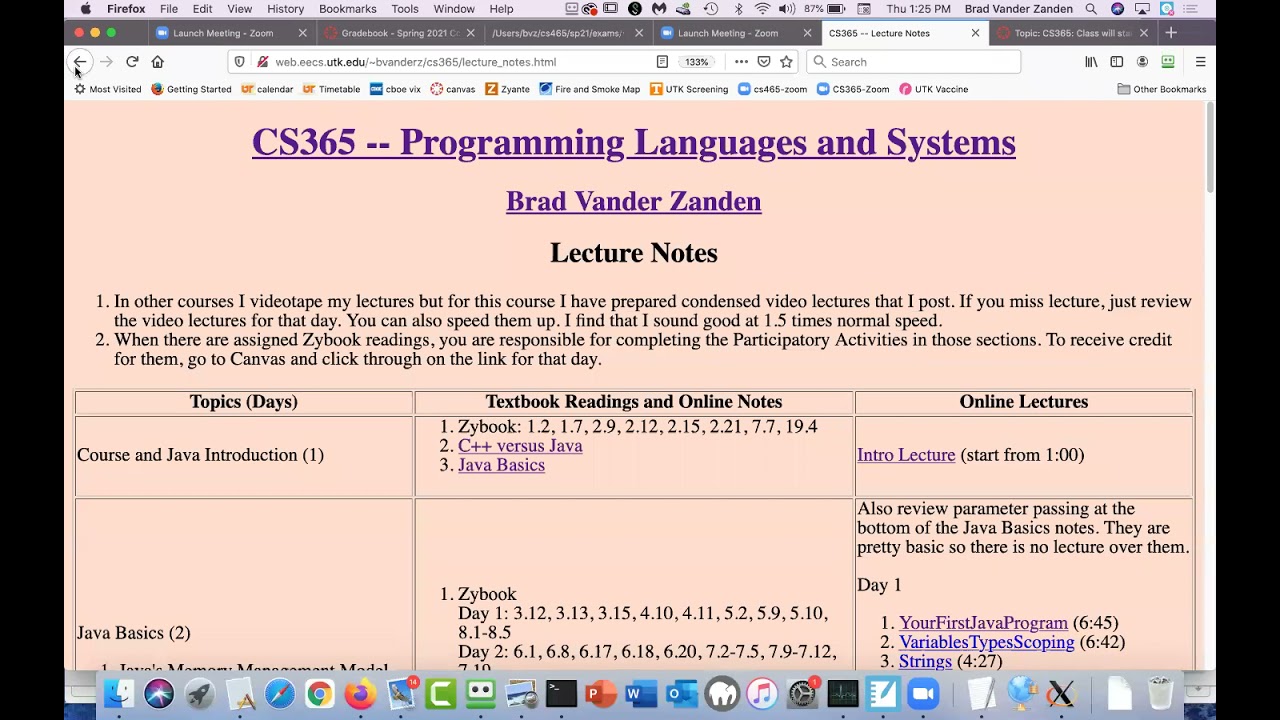Open the C++ versus Java notes
The width and height of the screenshot is (1280, 720).
click(x=520, y=446)
